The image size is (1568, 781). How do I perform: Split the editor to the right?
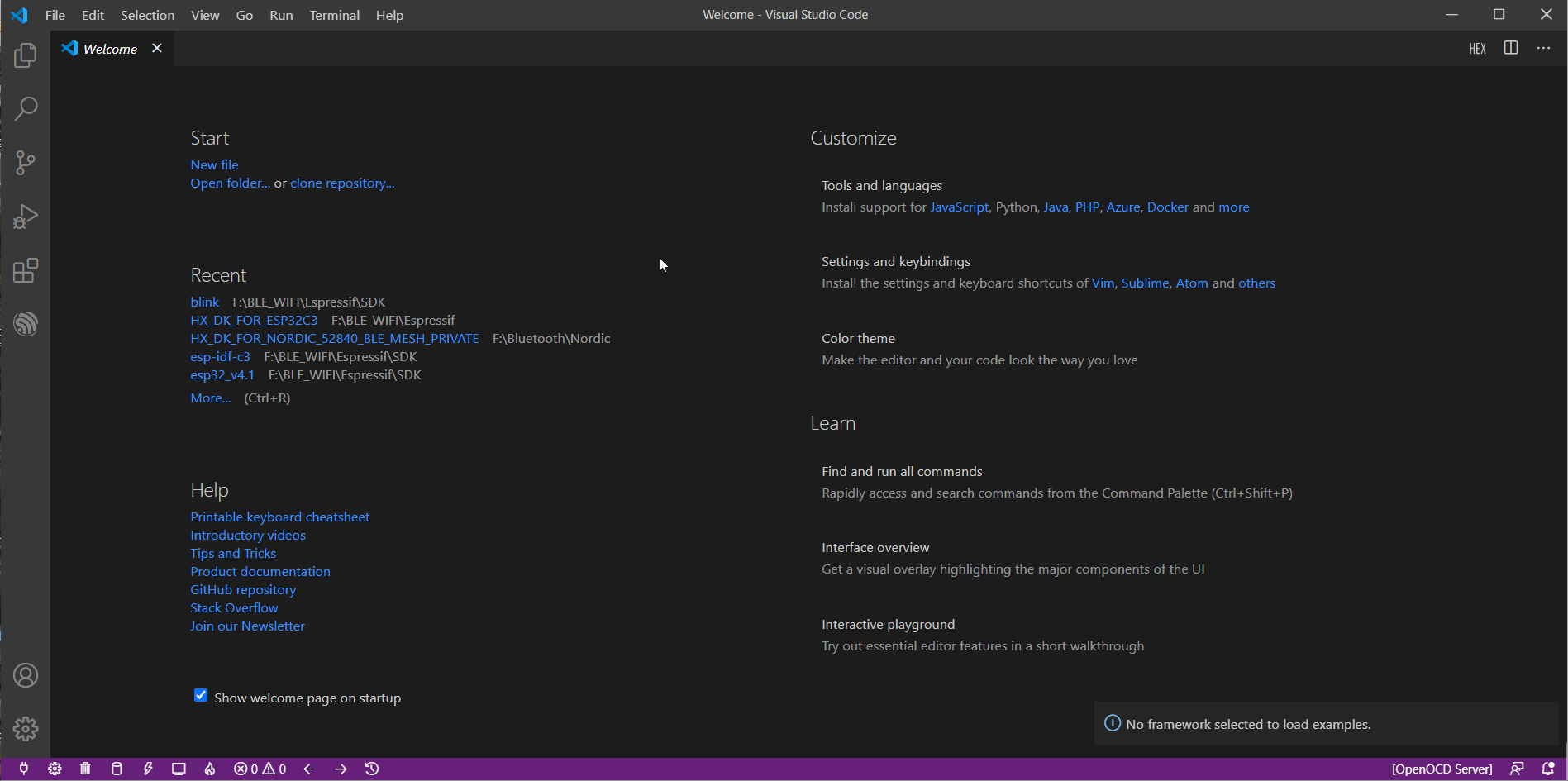click(x=1511, y=48)
